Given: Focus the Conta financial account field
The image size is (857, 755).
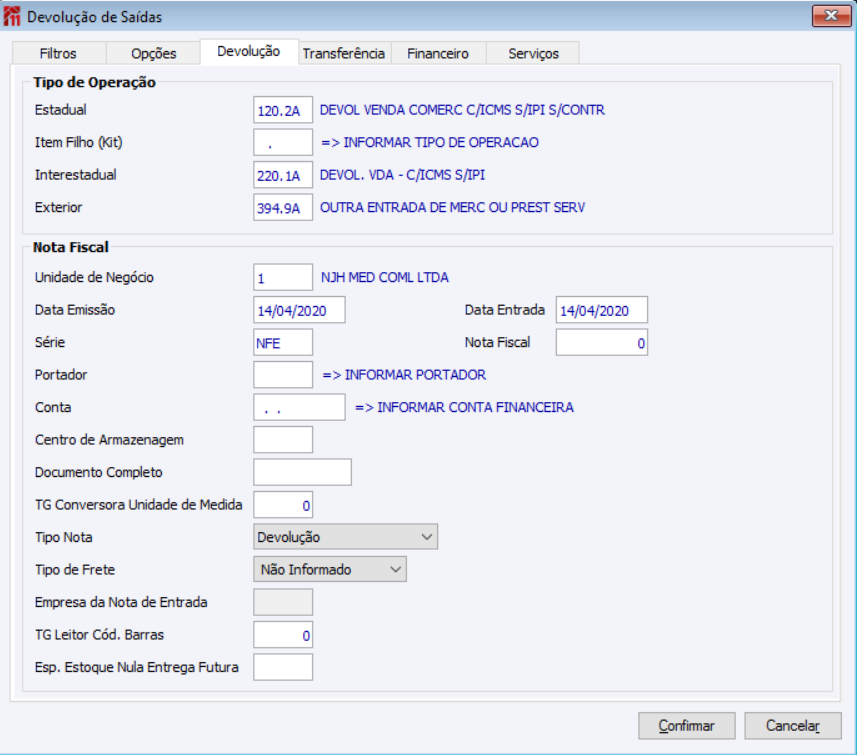Looking at the screenshot, I should (x=299, y=408).
